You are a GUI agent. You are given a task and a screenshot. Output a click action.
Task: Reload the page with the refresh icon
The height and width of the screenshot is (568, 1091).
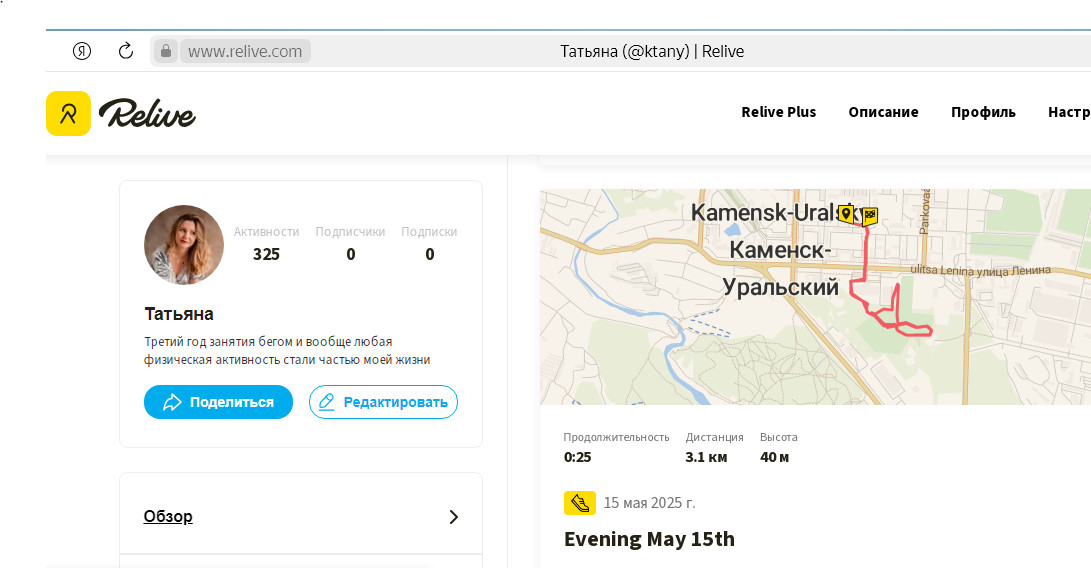point(125,51)
